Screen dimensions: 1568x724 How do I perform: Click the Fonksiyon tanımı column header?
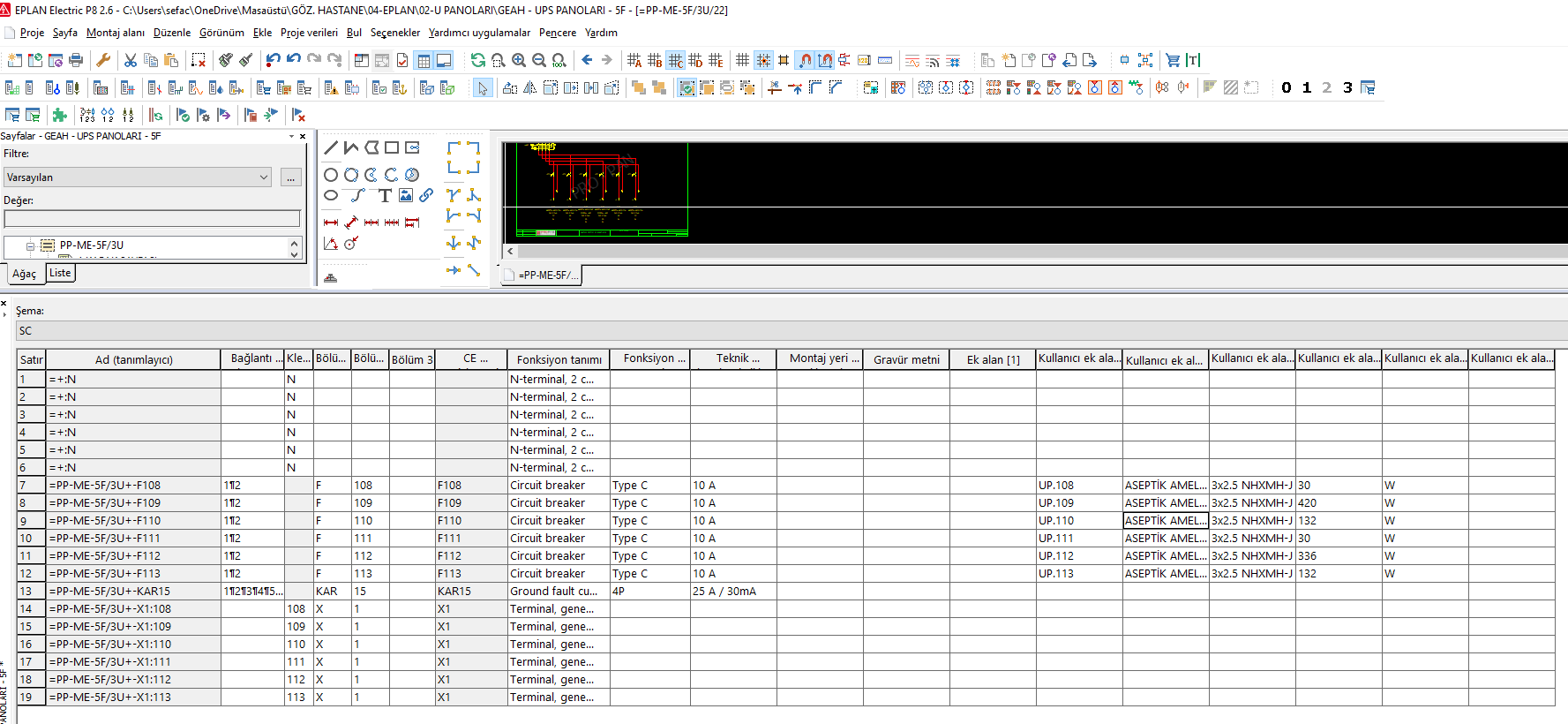pos(559,359)
